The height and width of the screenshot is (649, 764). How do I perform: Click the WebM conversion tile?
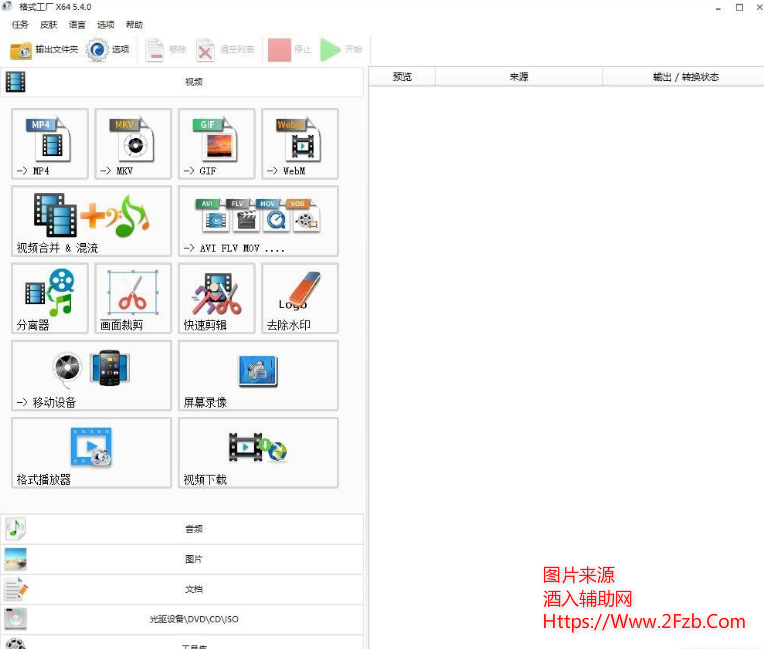[x=300, y=144]
